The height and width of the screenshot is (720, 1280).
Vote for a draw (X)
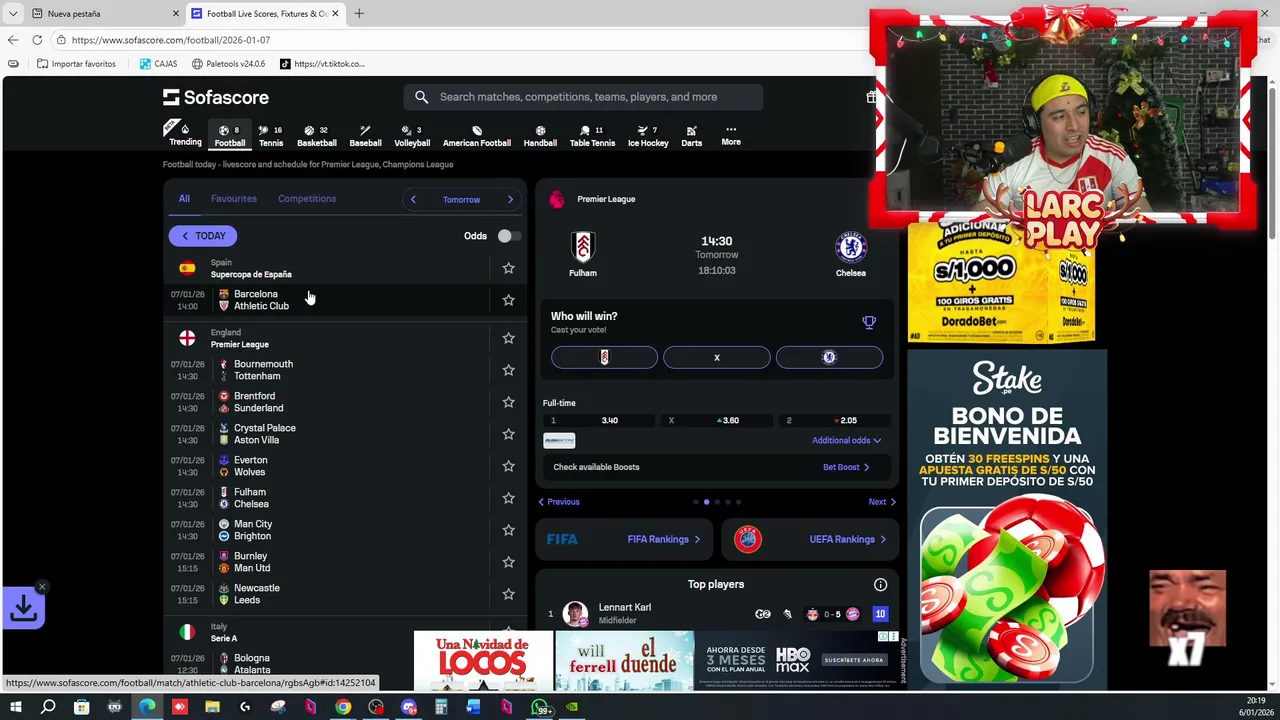[x=717, y=357]
